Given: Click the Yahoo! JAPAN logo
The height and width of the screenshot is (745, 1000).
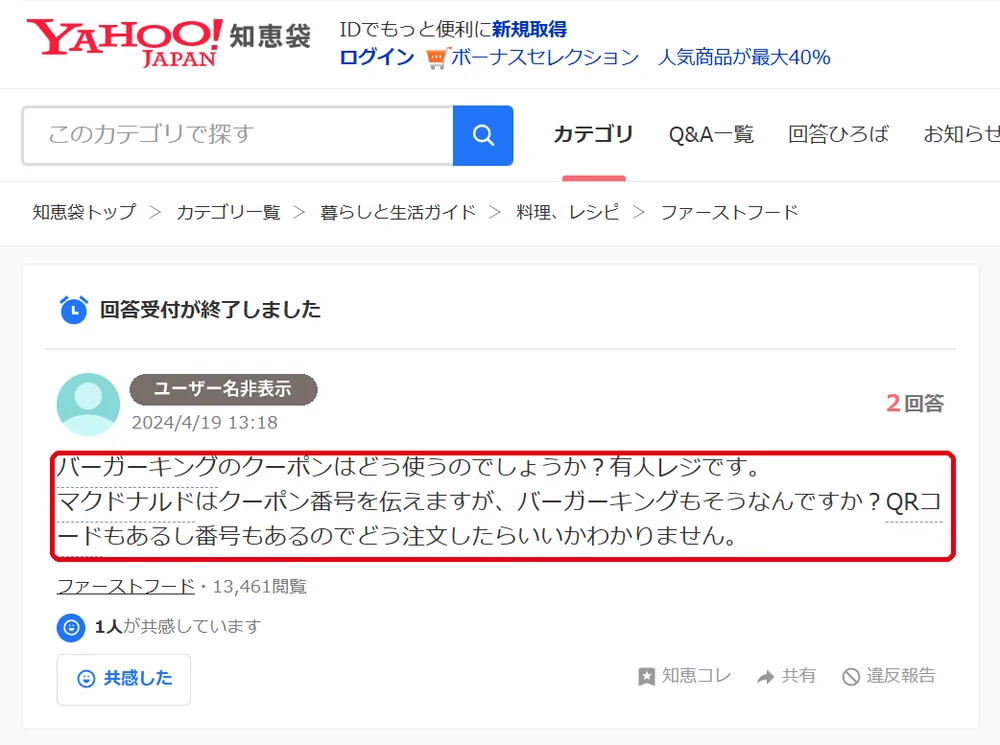Looking at the screenshot, I should click(124, 42).
